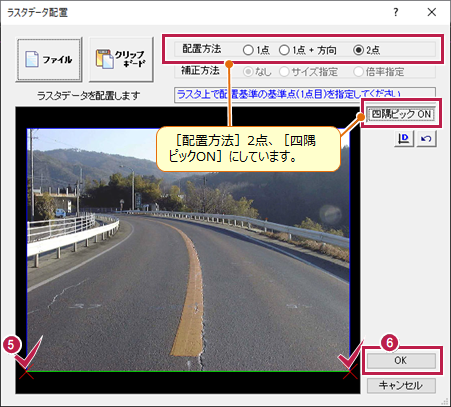Close the ラスタデータ配置 dialog

pyautogui.click(x=432, y=12)
